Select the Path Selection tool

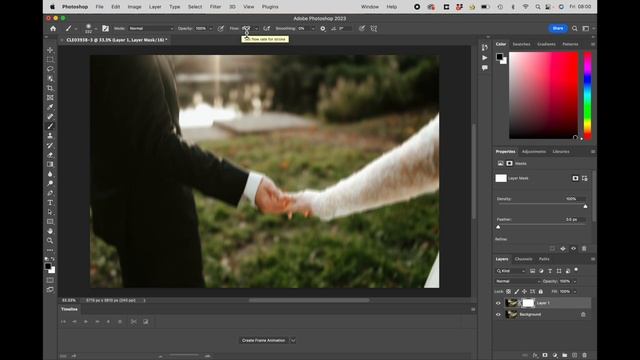tap(50, 212)
